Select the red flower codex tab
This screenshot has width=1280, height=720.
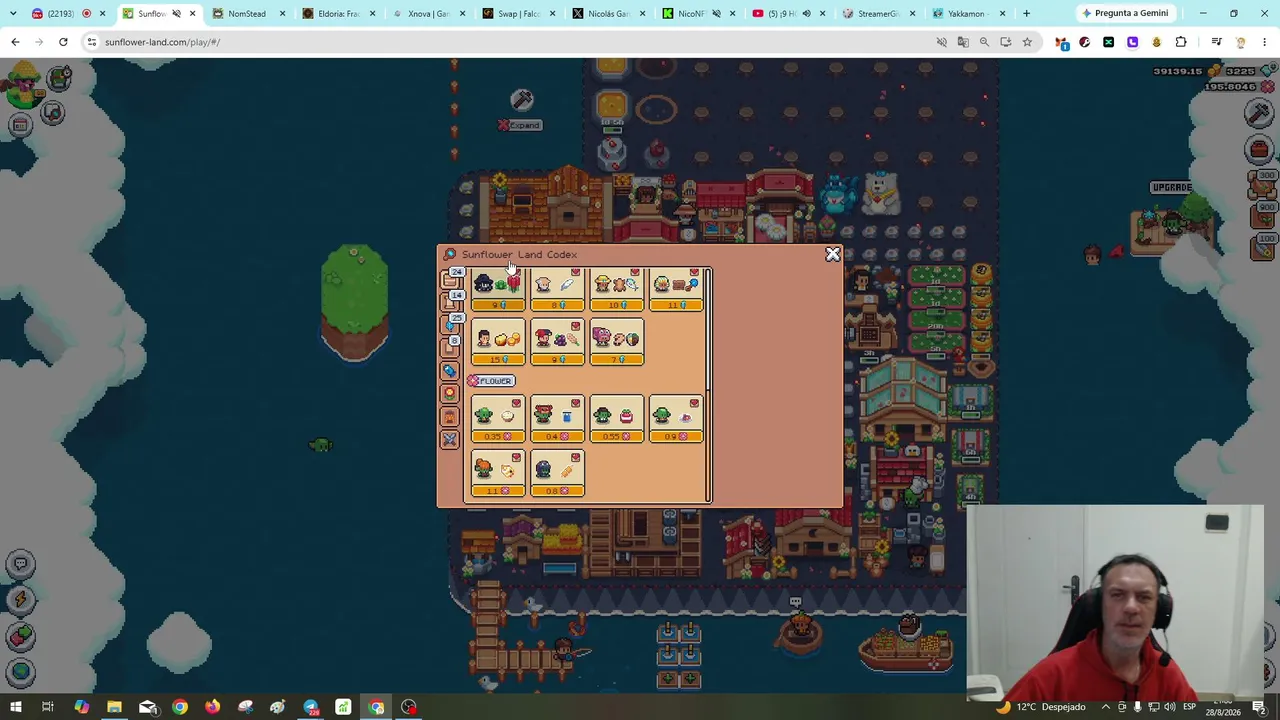(x=450, y=394)
